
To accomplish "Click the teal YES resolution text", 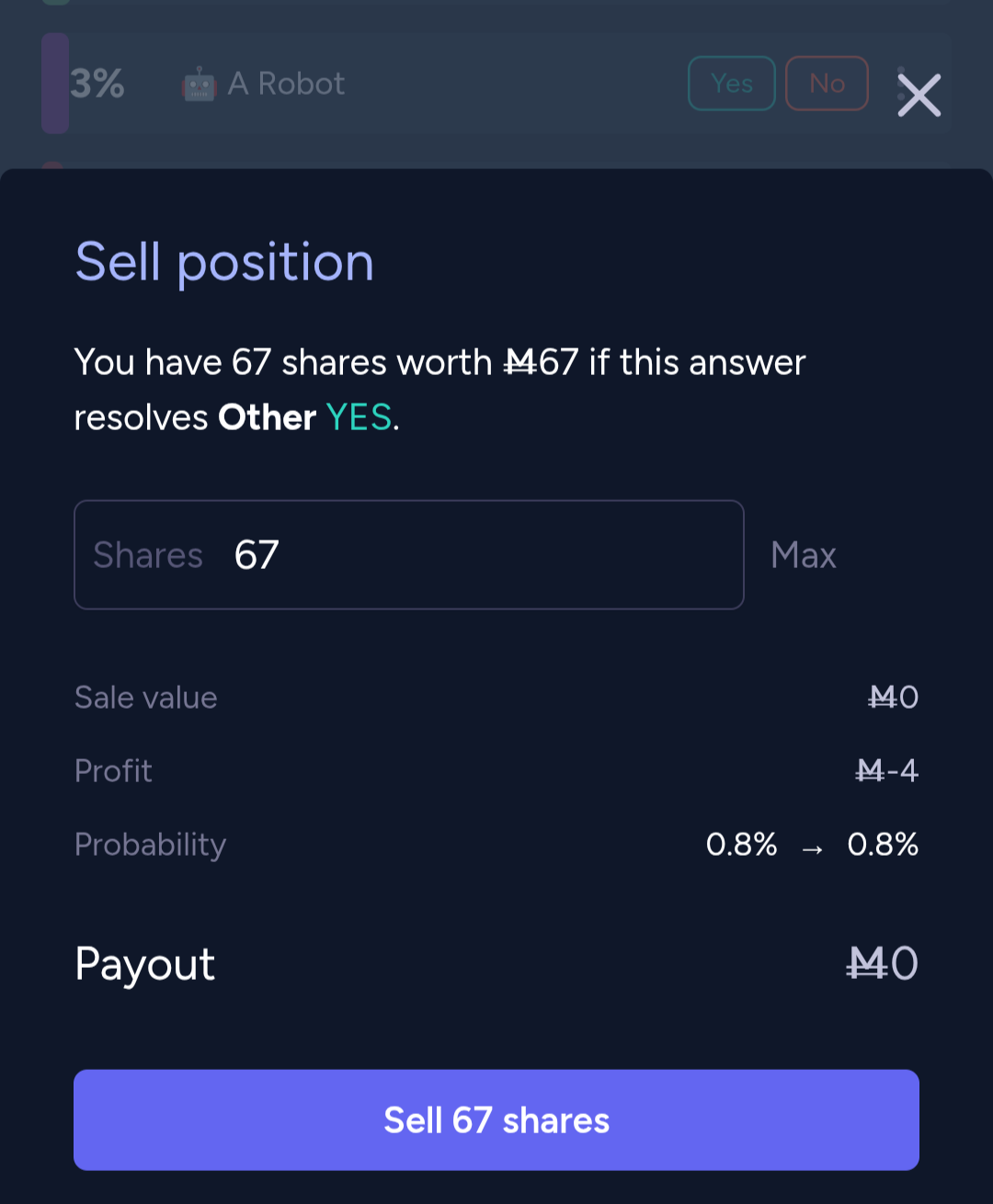I will coord(359,417).
